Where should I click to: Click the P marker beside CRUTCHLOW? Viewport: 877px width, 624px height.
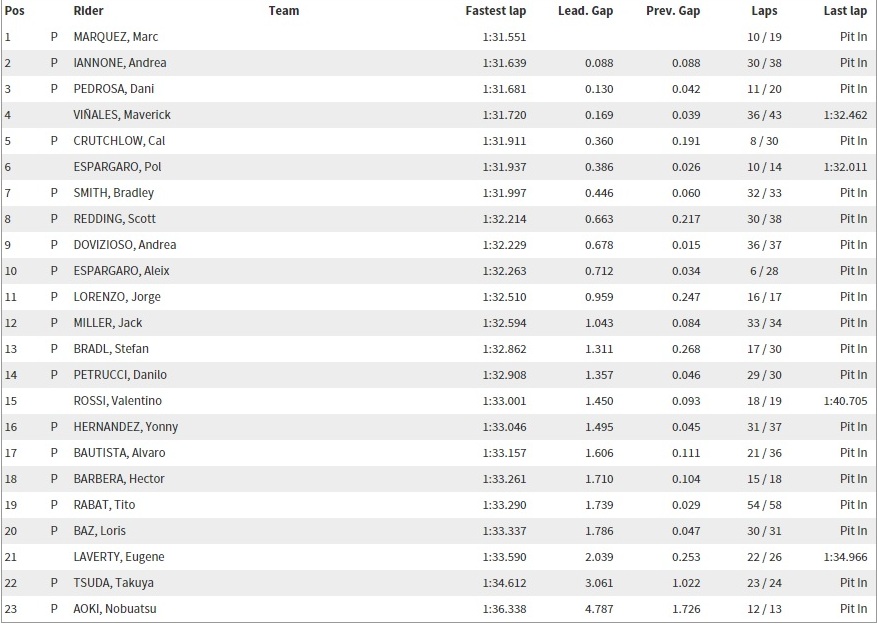pos(54,141)
